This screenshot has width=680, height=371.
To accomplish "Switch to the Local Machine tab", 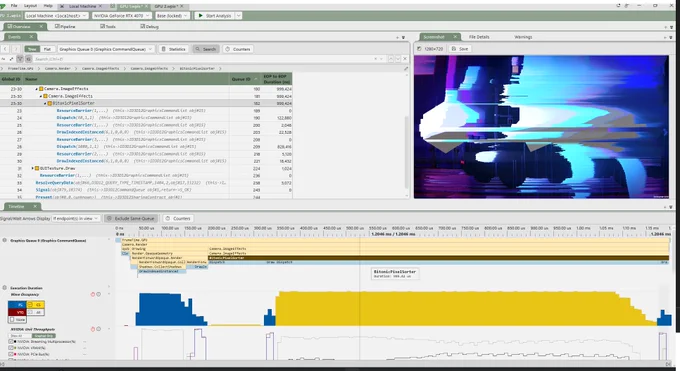I will (x=82, y=6).
